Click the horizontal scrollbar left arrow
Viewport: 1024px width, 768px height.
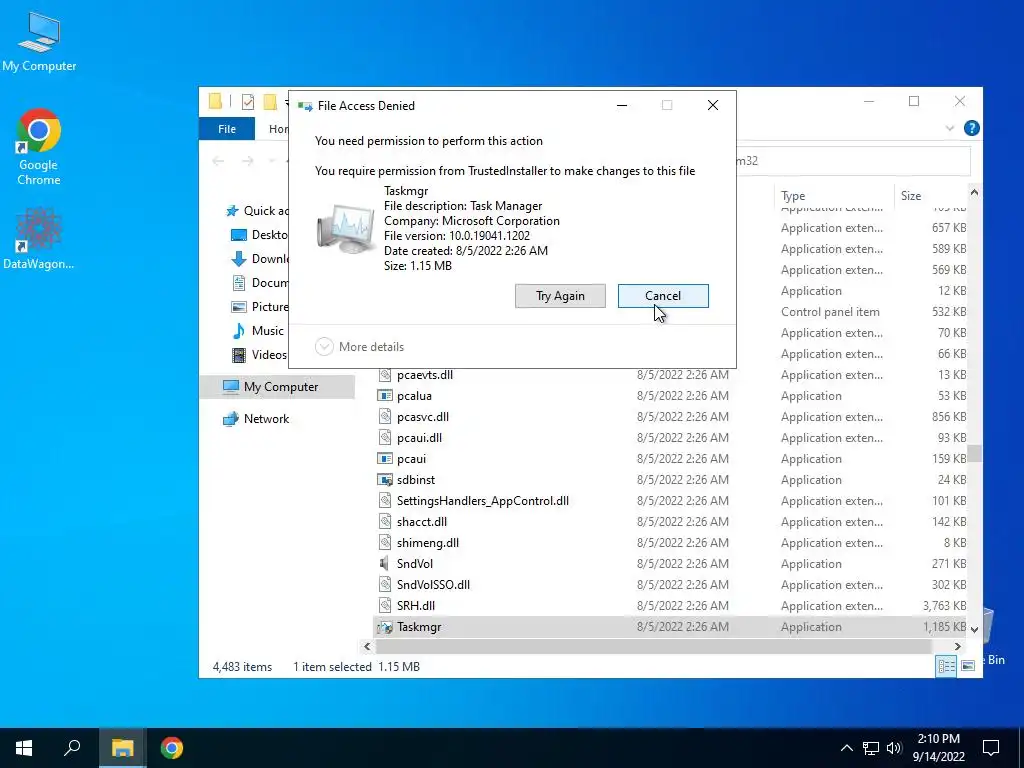point(367,647)
